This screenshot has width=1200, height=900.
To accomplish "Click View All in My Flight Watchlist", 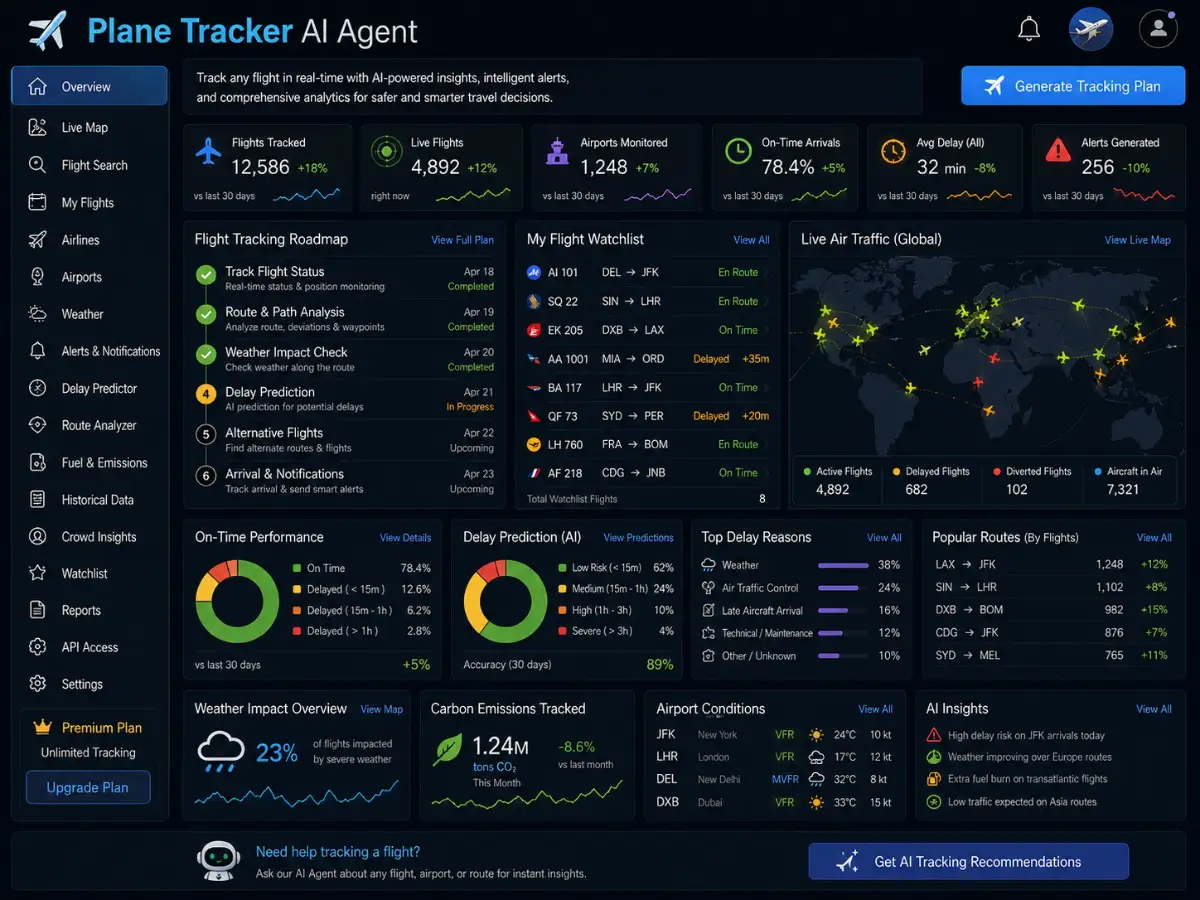I will (751, 240).
